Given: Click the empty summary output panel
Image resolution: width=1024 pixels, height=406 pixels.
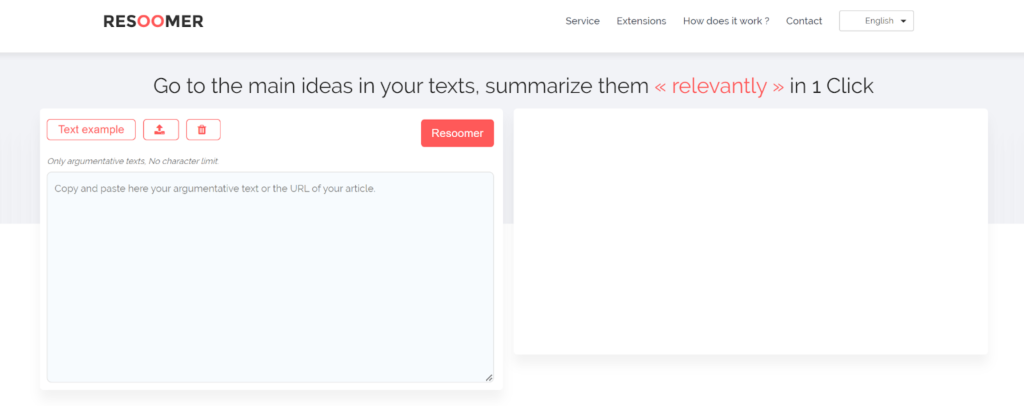Looking at the screenshot, I should [x=750, y=232].
